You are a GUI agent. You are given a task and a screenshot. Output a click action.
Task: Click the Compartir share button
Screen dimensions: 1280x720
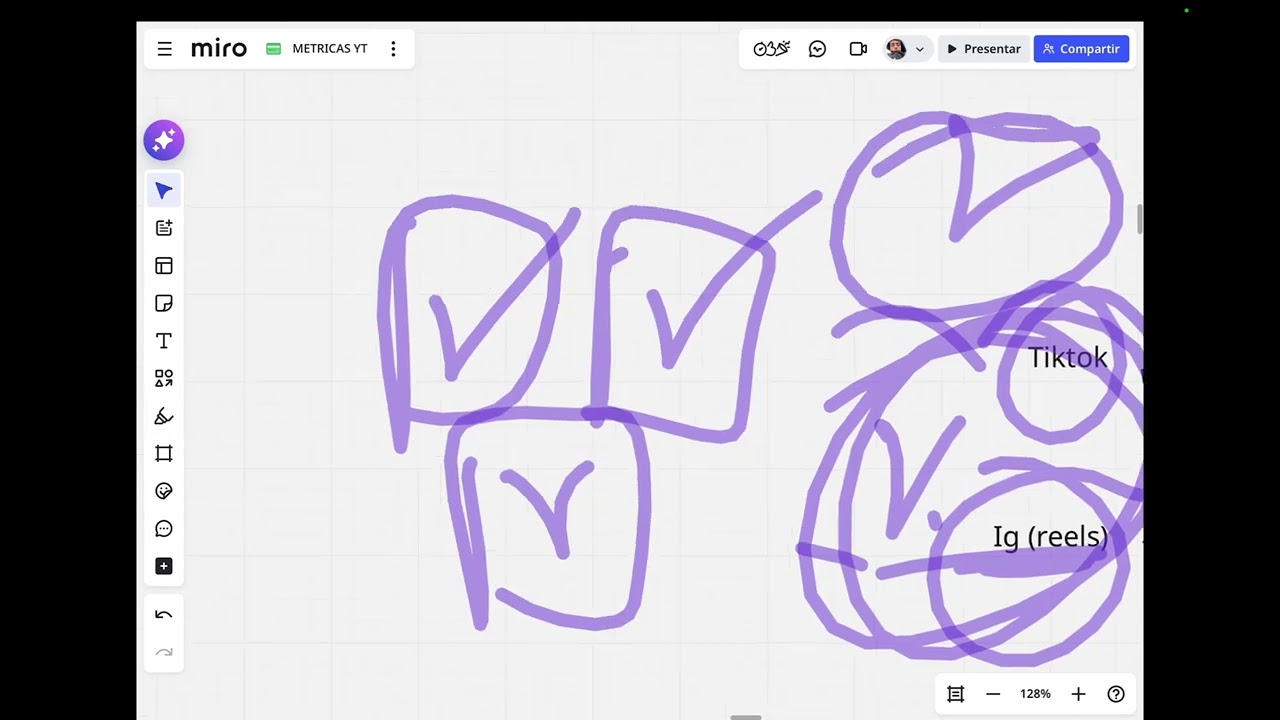(x=1081, y=49)
